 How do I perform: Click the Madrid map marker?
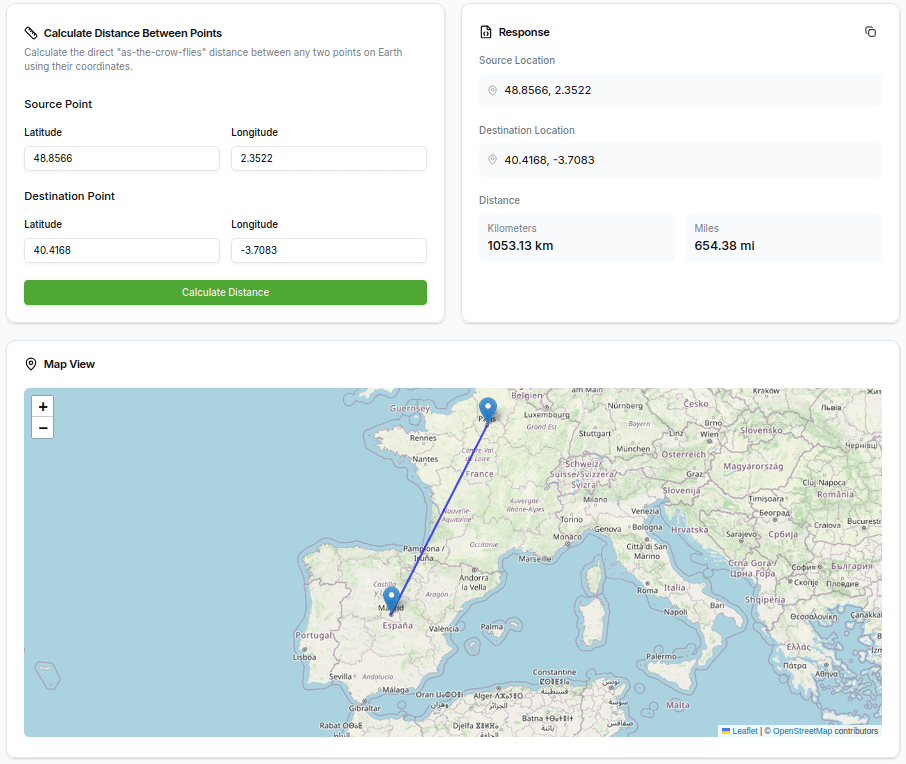click(391, 601)
